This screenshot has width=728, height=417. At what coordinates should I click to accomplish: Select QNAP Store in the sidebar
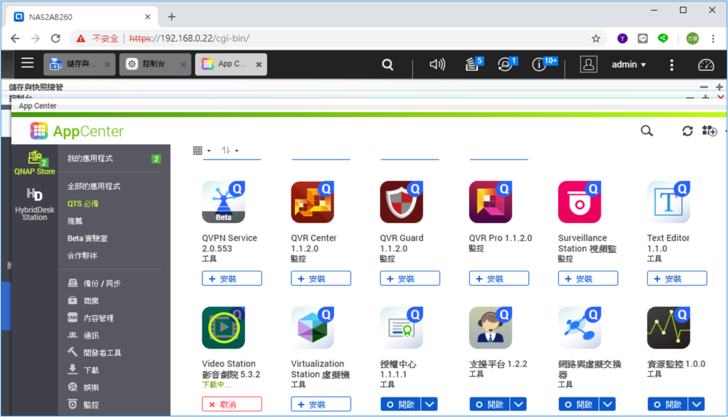point(34,163)
